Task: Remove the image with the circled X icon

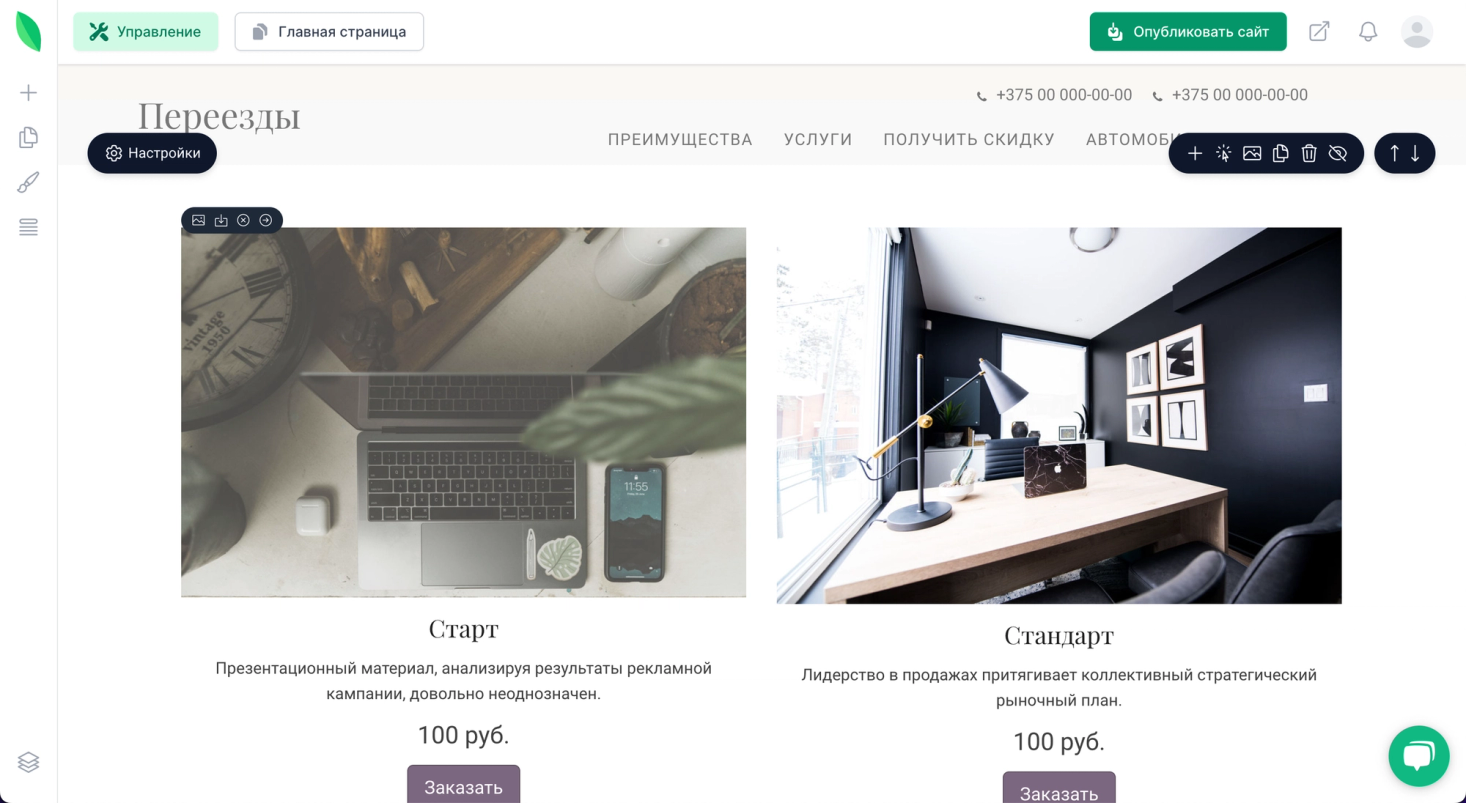Action: point(243,220)
